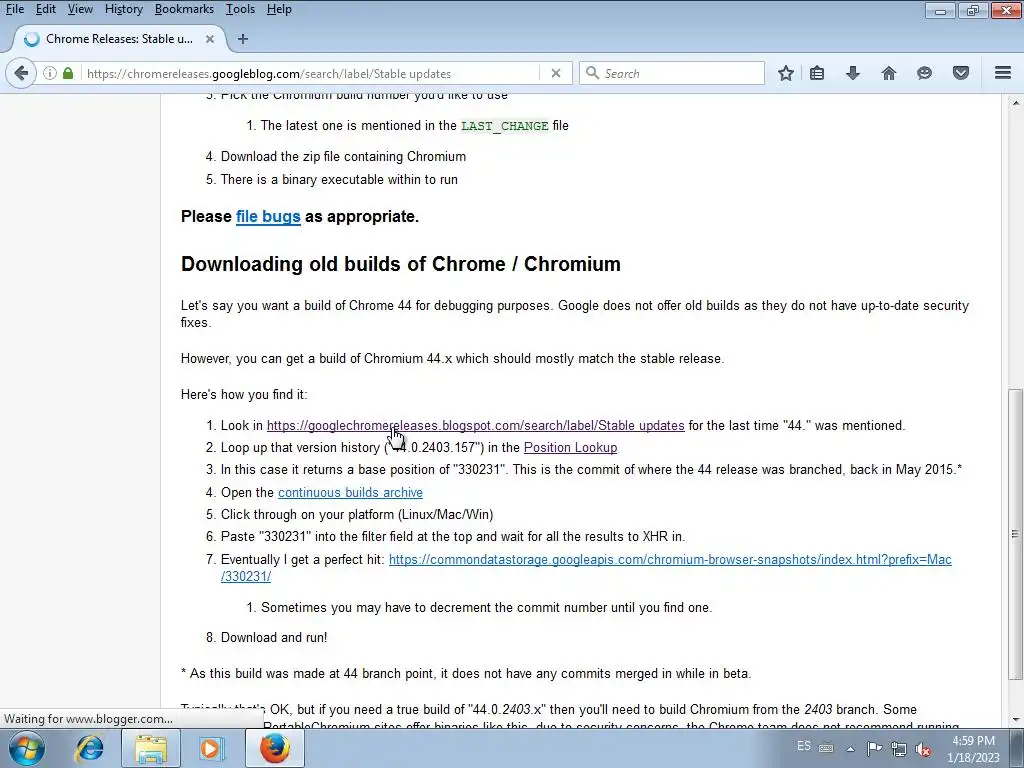Click the keyboard tray icon

pos(826,748)
